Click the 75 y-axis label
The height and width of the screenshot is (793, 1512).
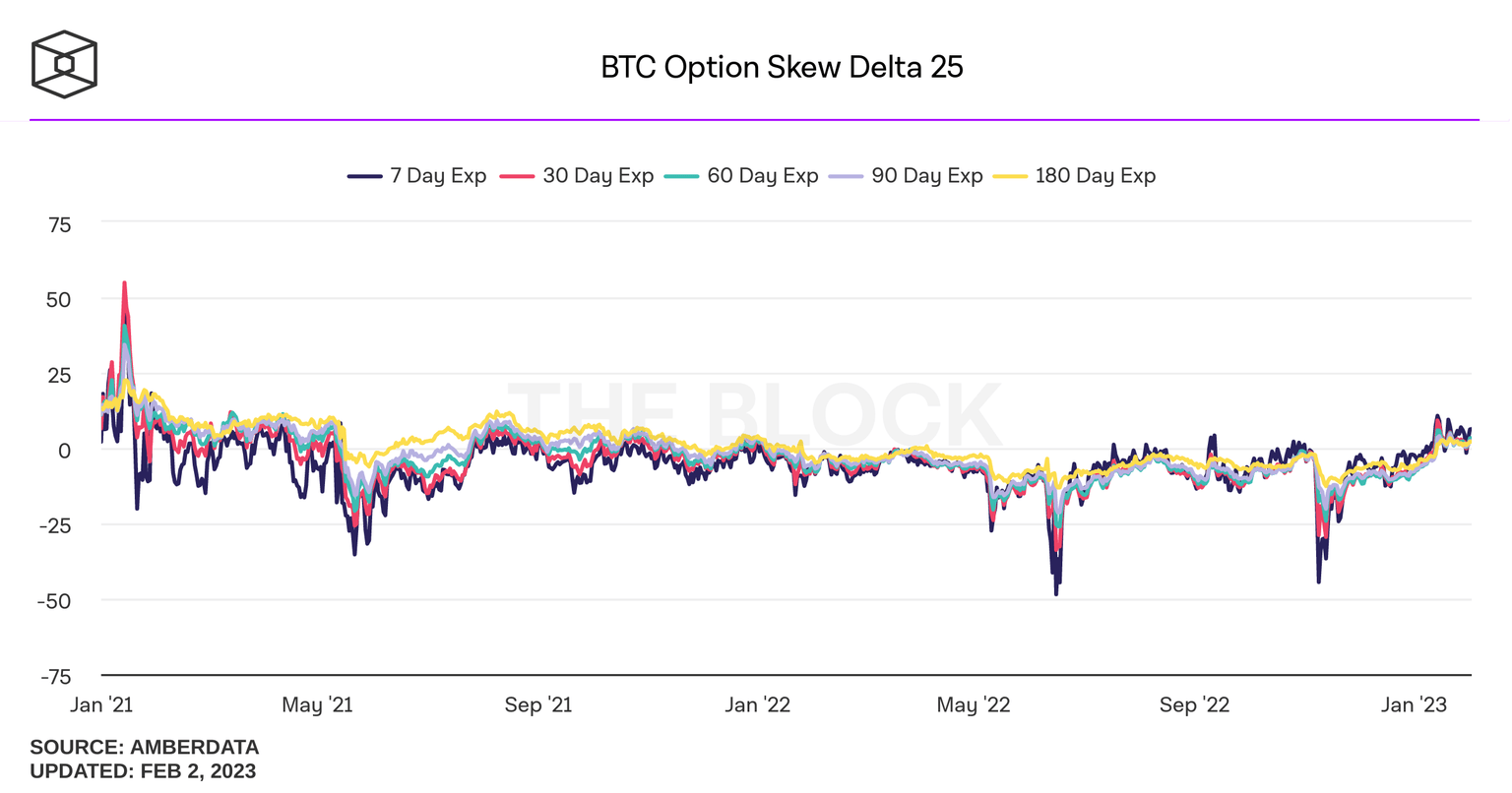pos(59,225)
